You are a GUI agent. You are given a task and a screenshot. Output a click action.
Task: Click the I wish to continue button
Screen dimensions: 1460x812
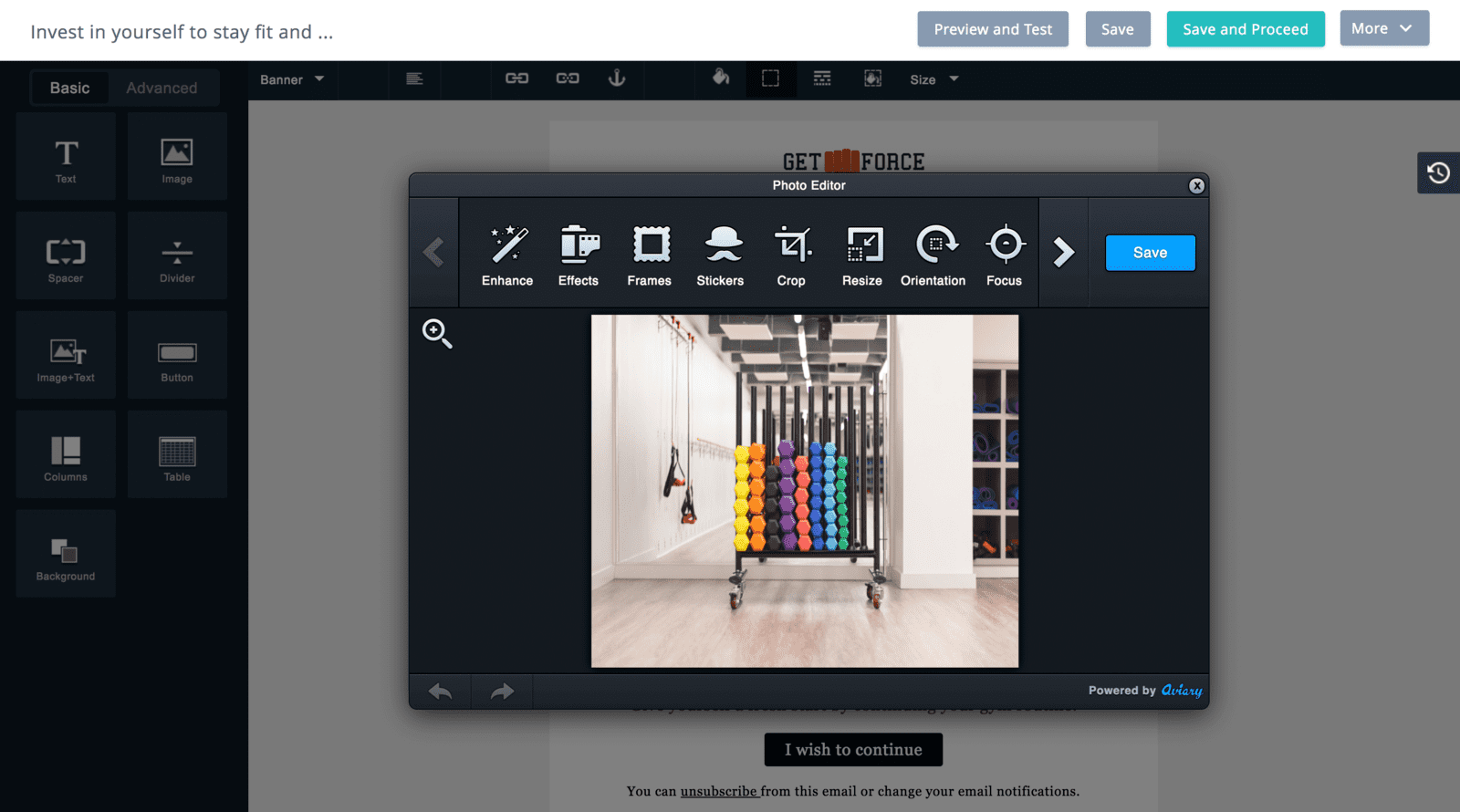[x=853, y=750]
